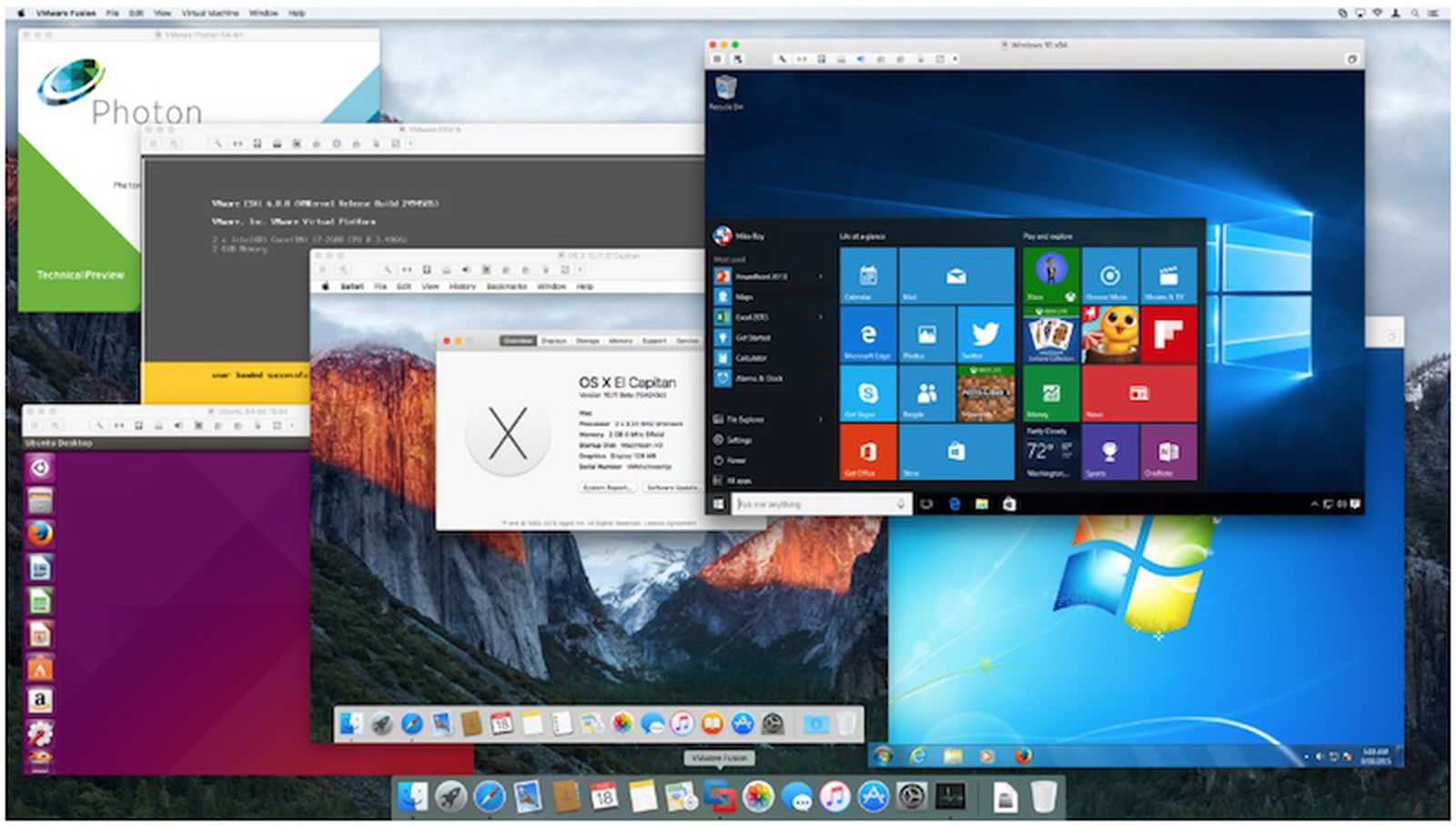Expand the Excel 2013 jump list chevron

821,317
